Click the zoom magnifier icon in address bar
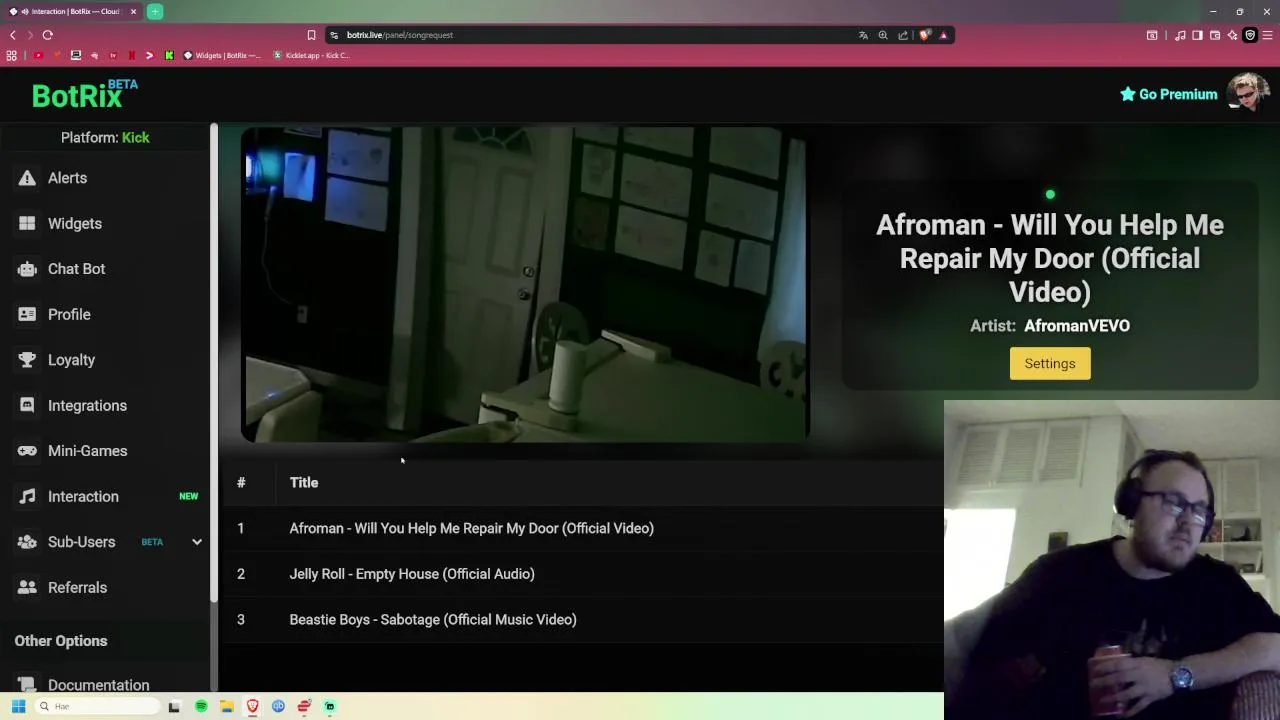This screenshot has height=720, width=1280. coord(883,35)
